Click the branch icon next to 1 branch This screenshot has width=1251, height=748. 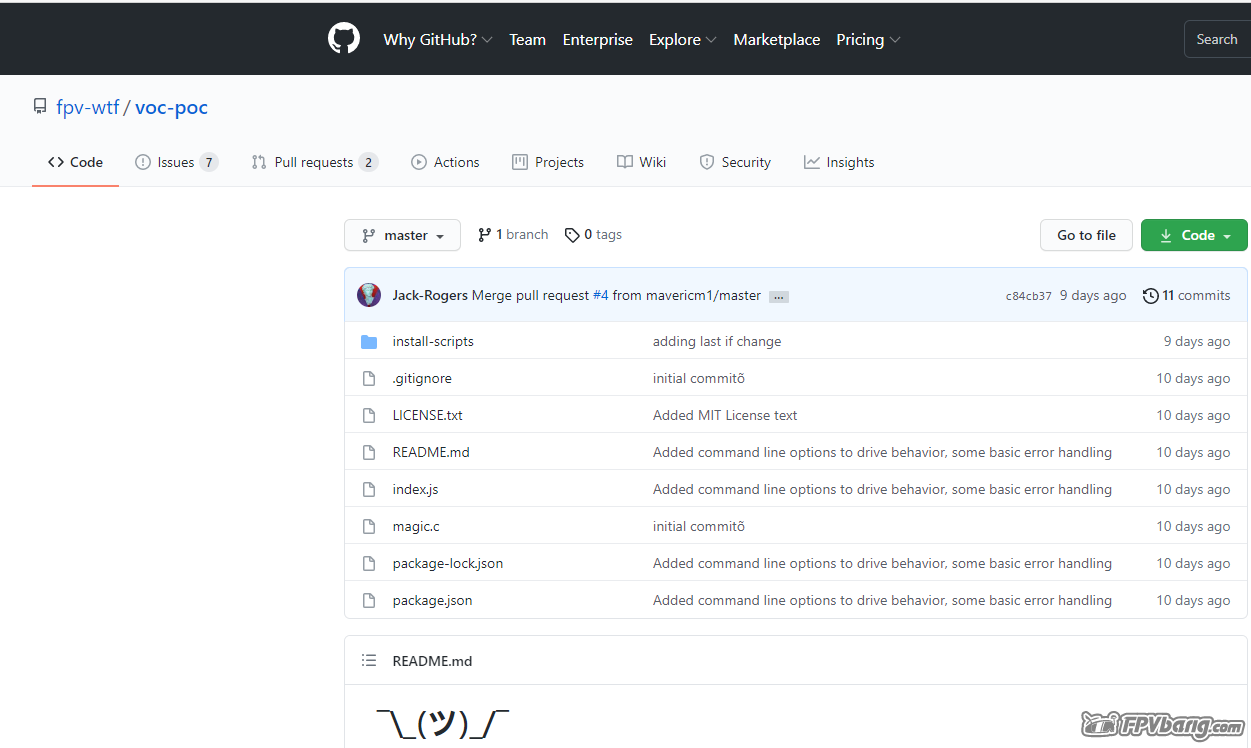click(484, 235)
